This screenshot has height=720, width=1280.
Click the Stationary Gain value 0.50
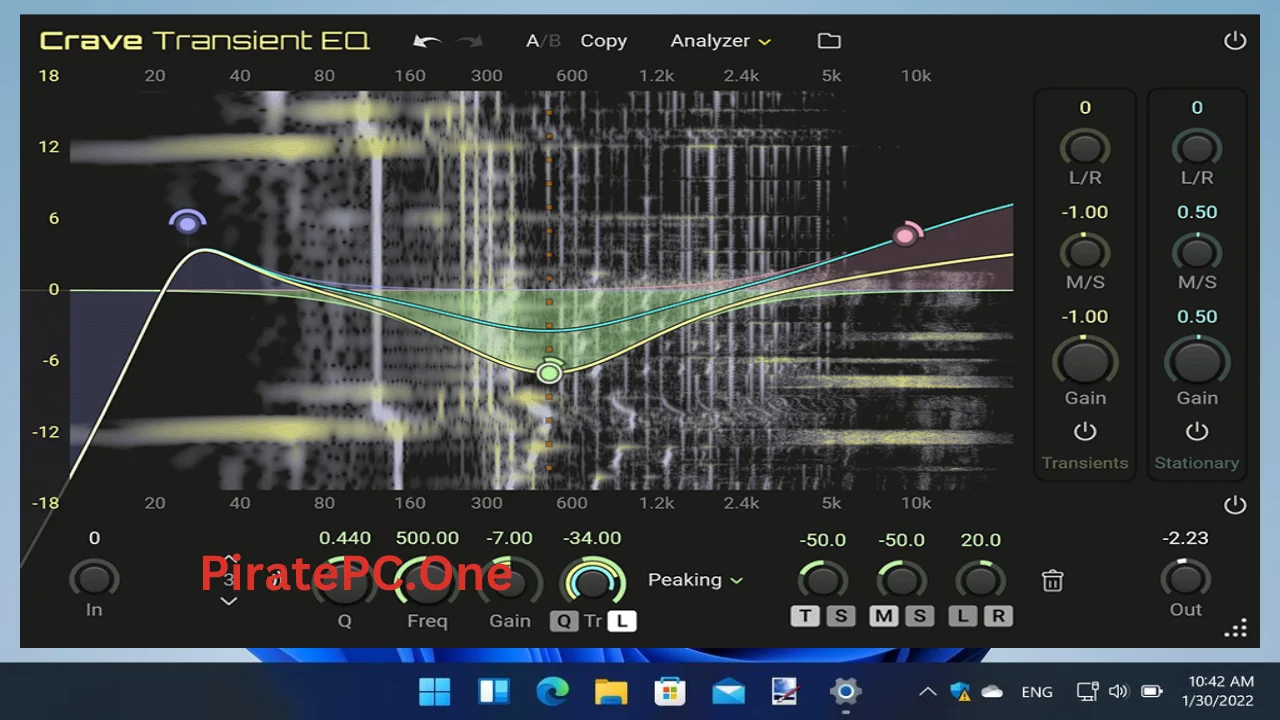click(x=1197, y=316)
